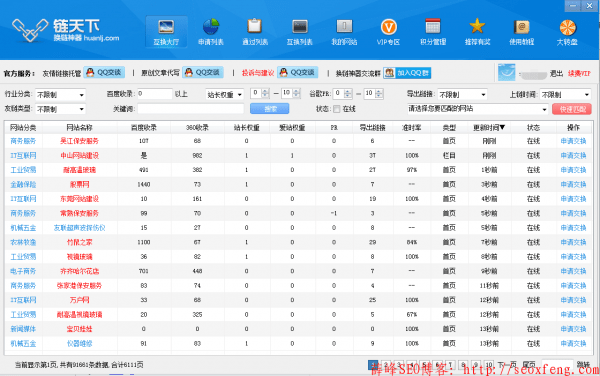Click site name 竹鼠之家
The width and height of the screenshot is (600, 376).
coord(79,242)
